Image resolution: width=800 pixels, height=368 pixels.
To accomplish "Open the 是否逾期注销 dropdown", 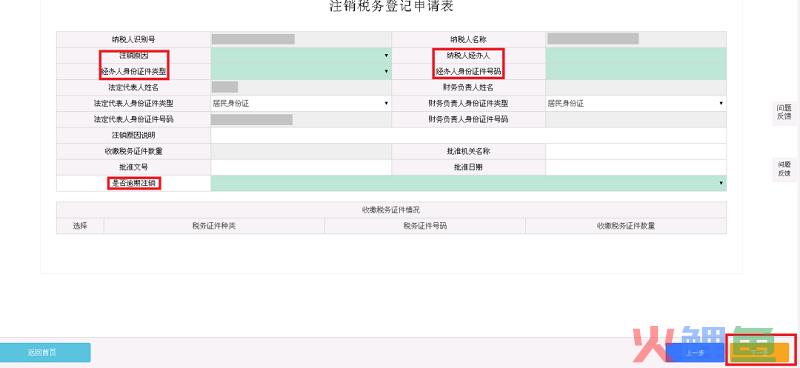I will click(x=468, y=183).
